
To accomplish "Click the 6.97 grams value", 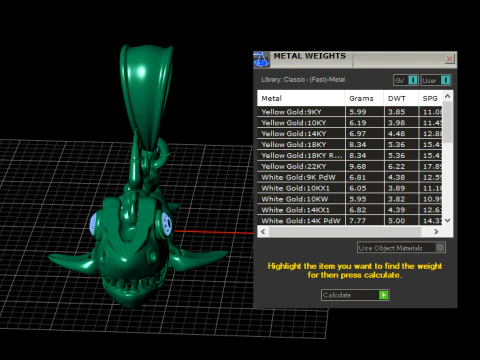I will tap(358, 134).
